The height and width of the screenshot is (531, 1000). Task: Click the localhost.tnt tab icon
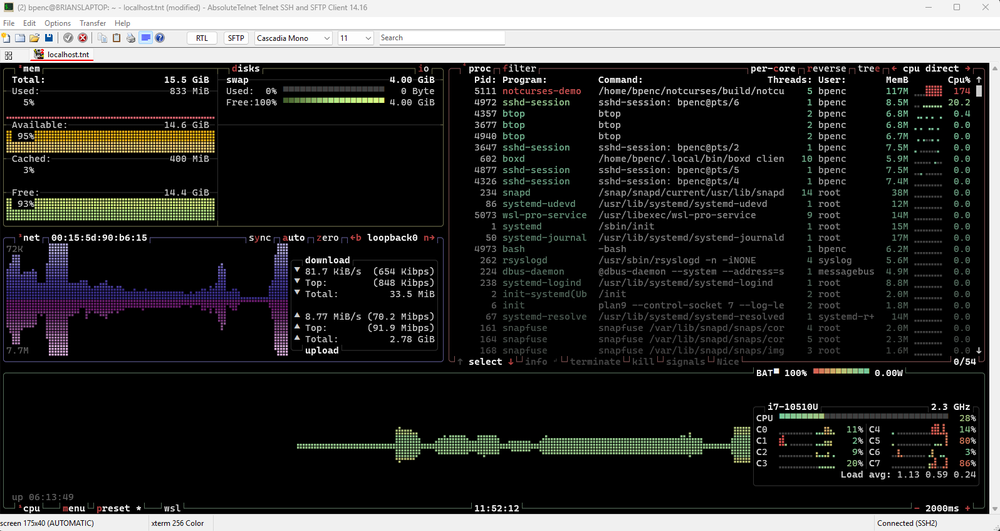pyautogui.click(x=40, y=55)
